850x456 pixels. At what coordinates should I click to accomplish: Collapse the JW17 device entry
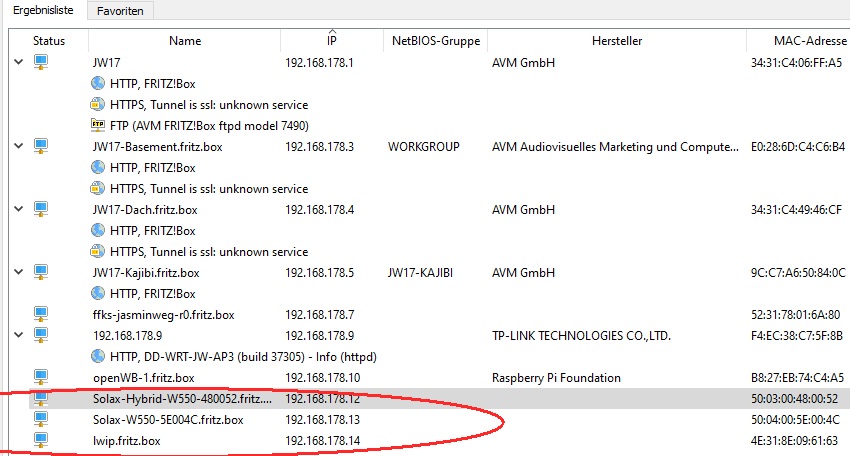(18, 62)
